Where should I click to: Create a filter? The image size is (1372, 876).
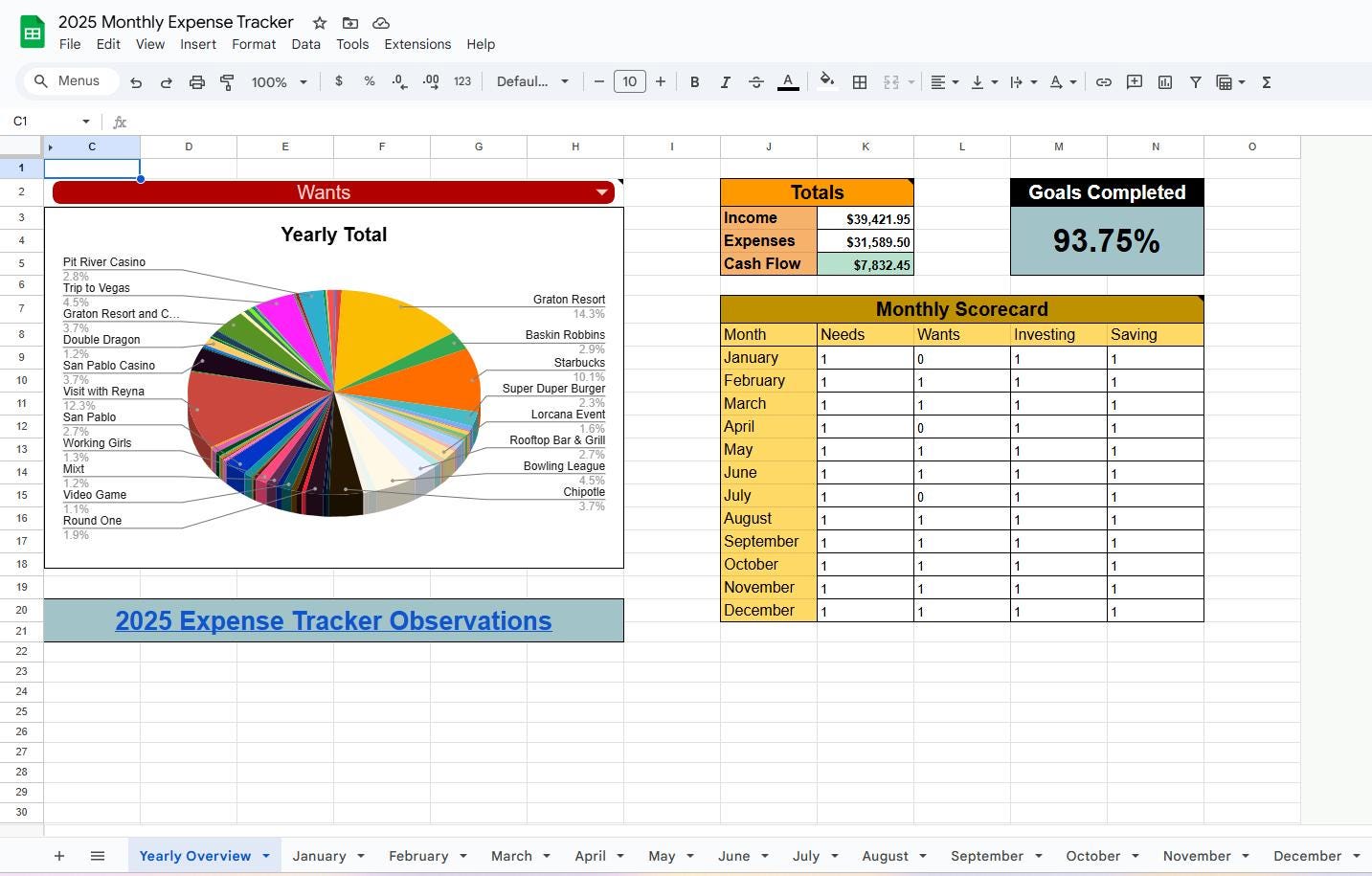tap(1196, 82)
